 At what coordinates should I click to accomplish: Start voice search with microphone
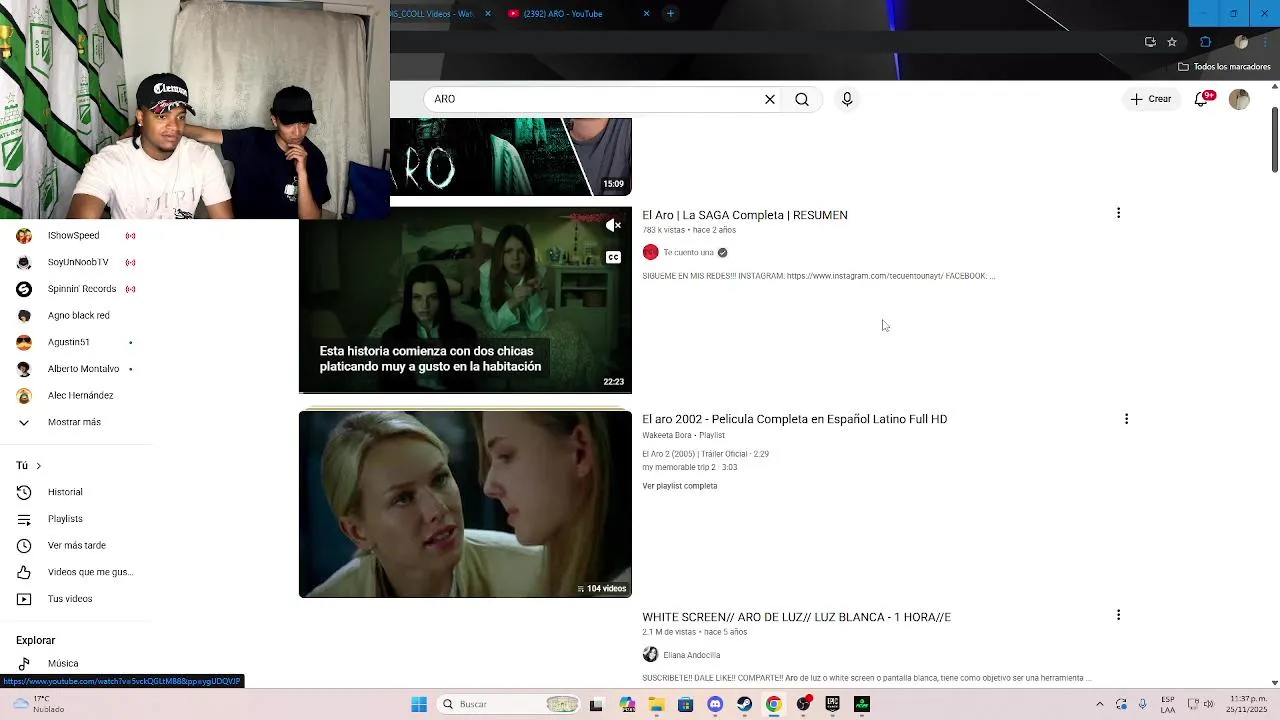pos(847,99)
